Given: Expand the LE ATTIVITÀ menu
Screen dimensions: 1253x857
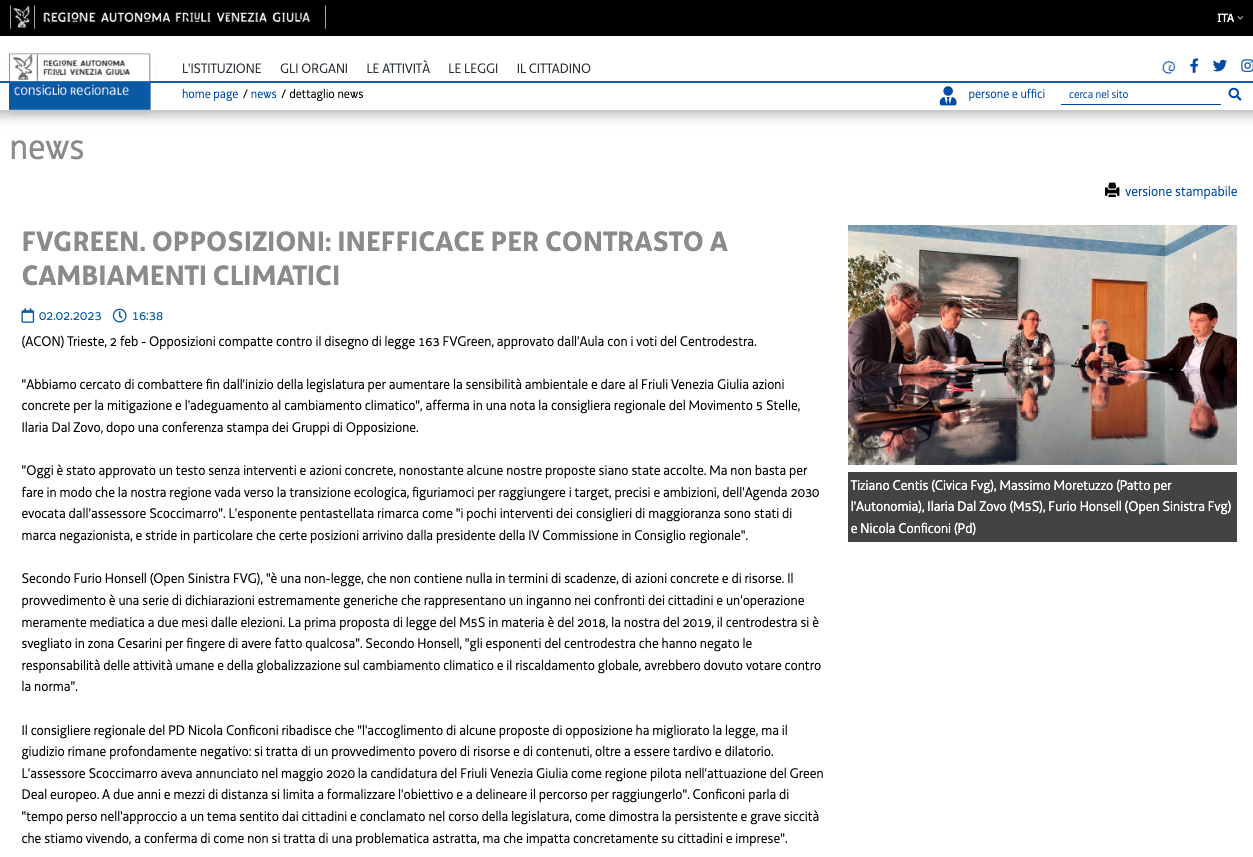Looking at the screenshot, I should 398,68.
